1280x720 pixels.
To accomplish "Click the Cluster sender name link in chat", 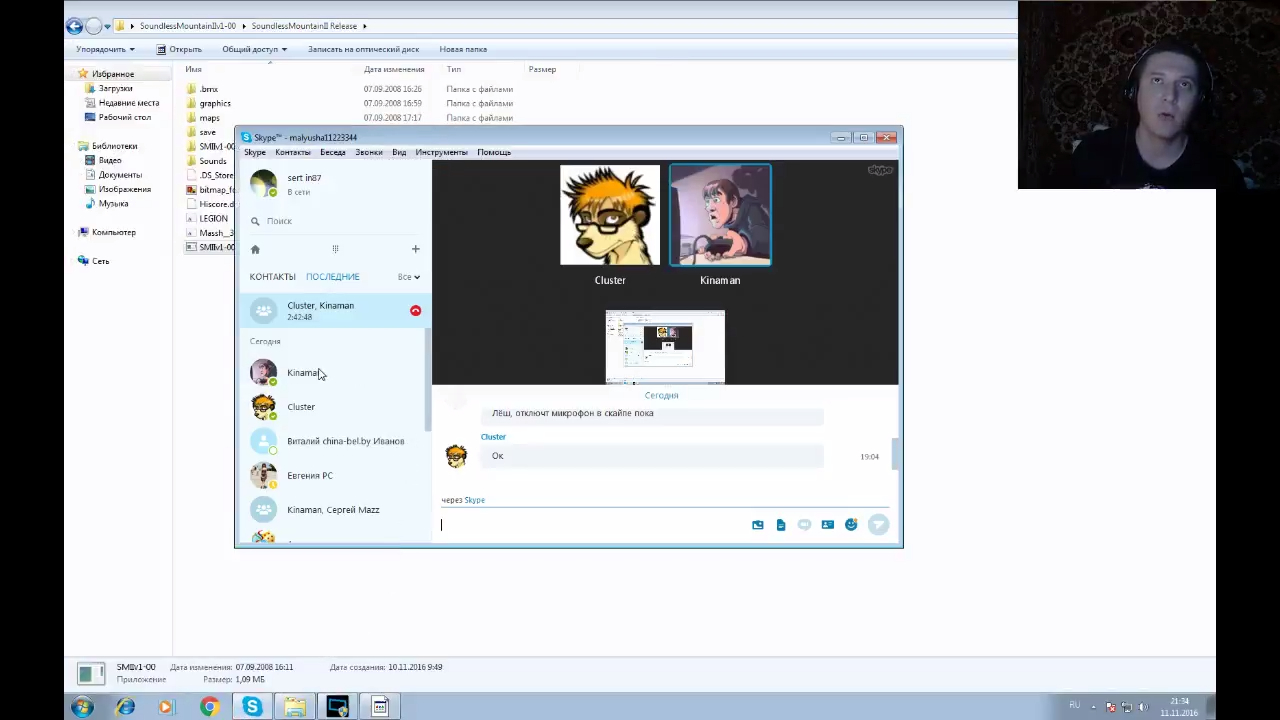I will tap(493, 437).
